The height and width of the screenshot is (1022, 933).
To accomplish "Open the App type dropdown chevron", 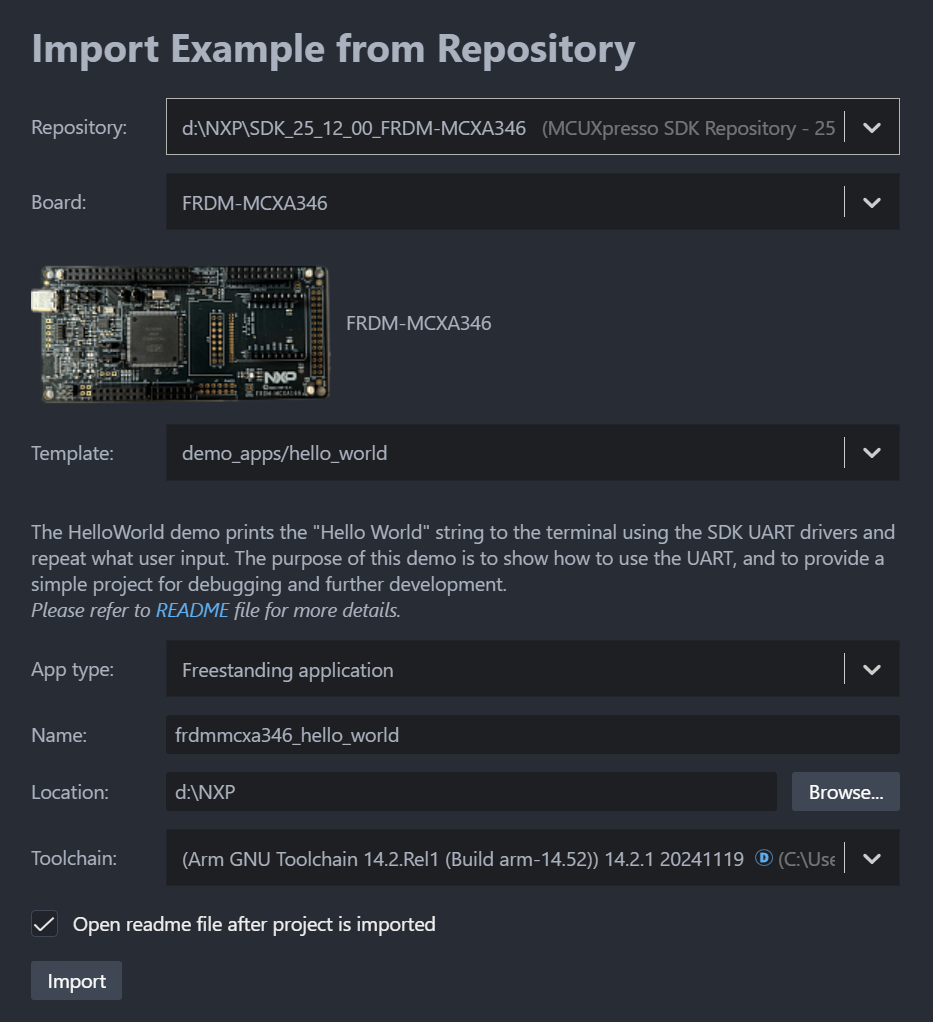I will coord(872,669).
